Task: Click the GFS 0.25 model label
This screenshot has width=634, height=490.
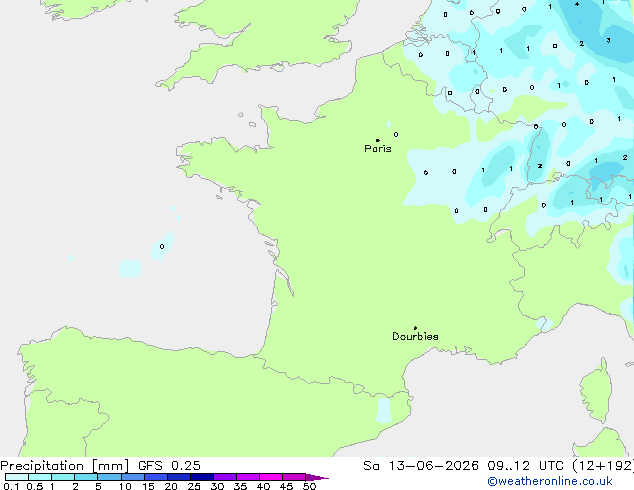Action: pos(169,466)
